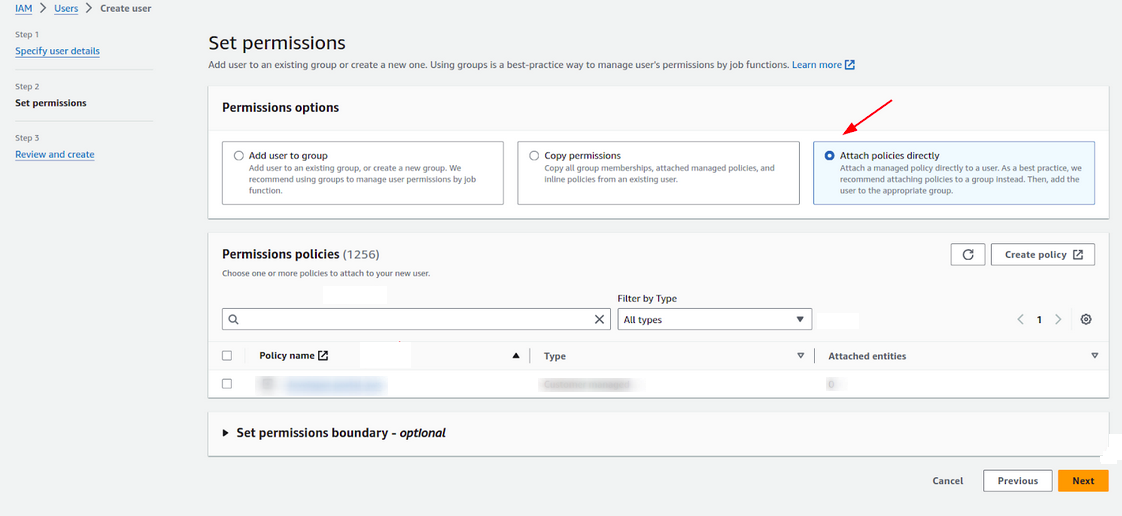This screenshot has height=516, width=1122.
Task: Clear the search box with X icon
Action: [x=600, y=319]
